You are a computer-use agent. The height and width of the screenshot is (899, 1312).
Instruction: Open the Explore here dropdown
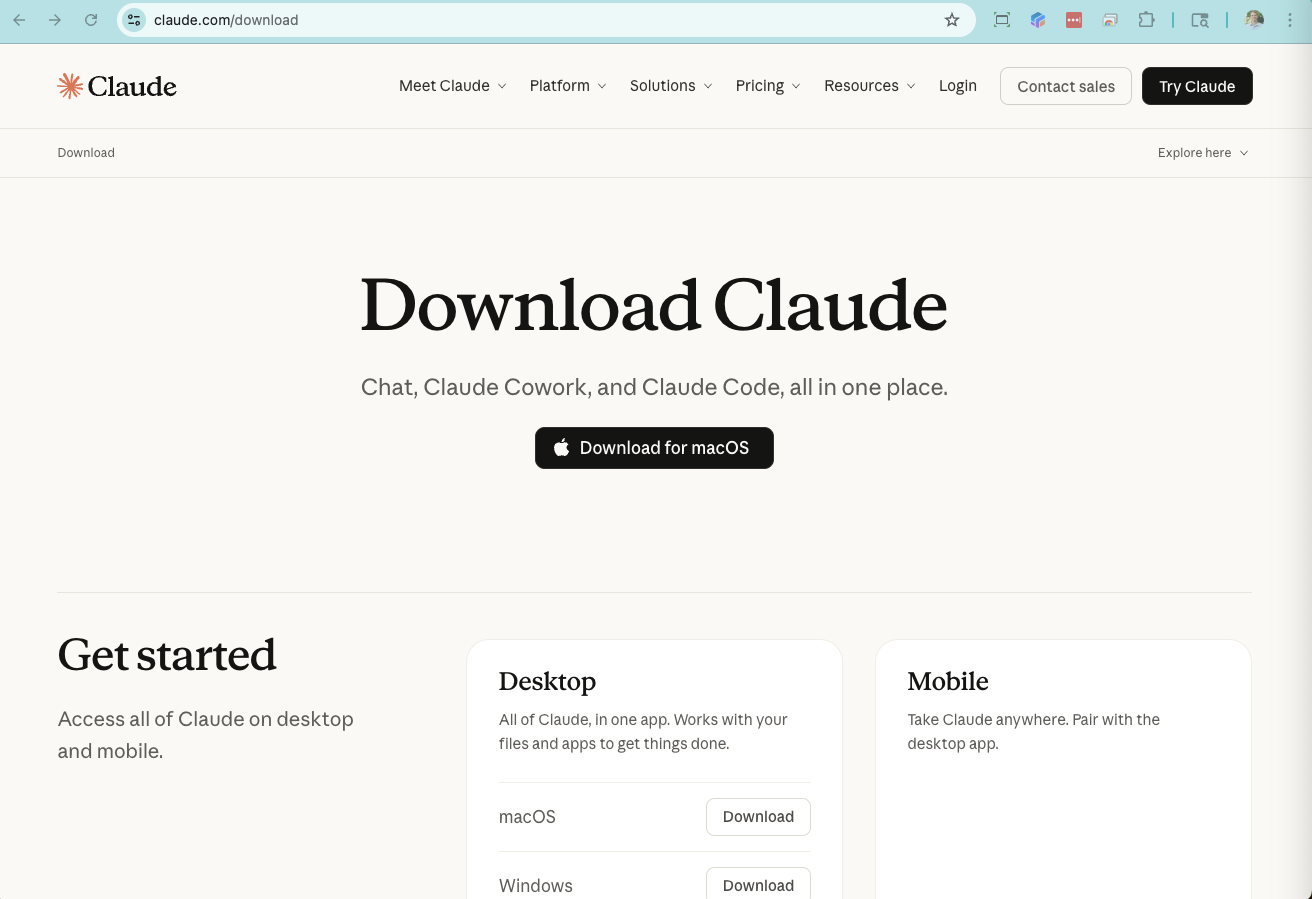pos(1203,153)
